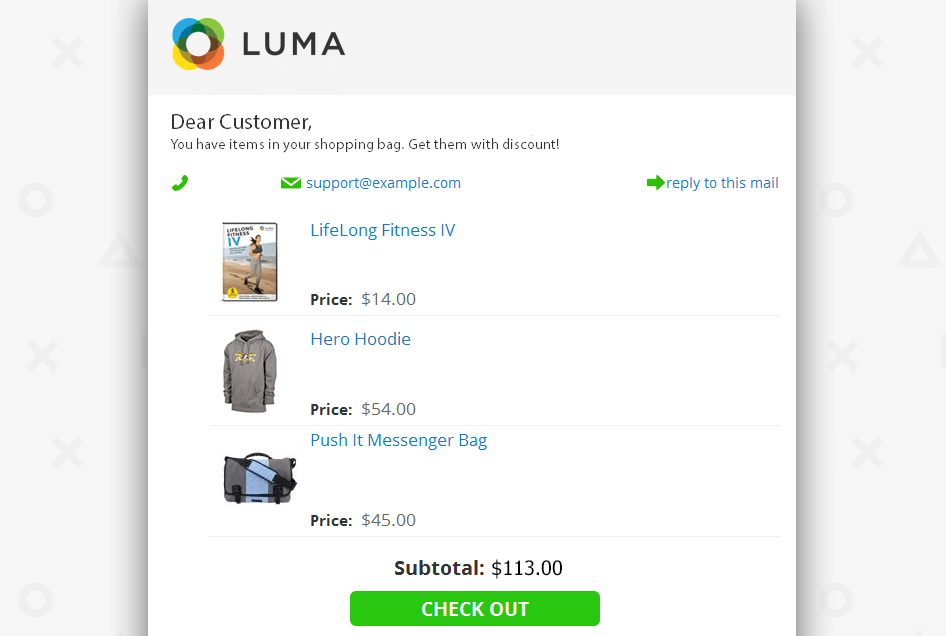Open the LifeLong Fitness IV DVD thumbnail
This screenshot has width=946, height=636.
click(x=250, y=262)
